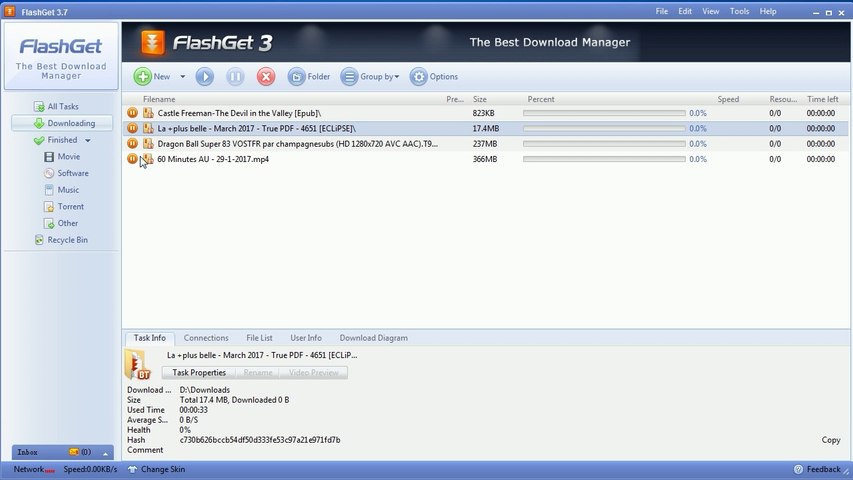Click the FlashGet 3 banner logo icon

tap(152, 42)
